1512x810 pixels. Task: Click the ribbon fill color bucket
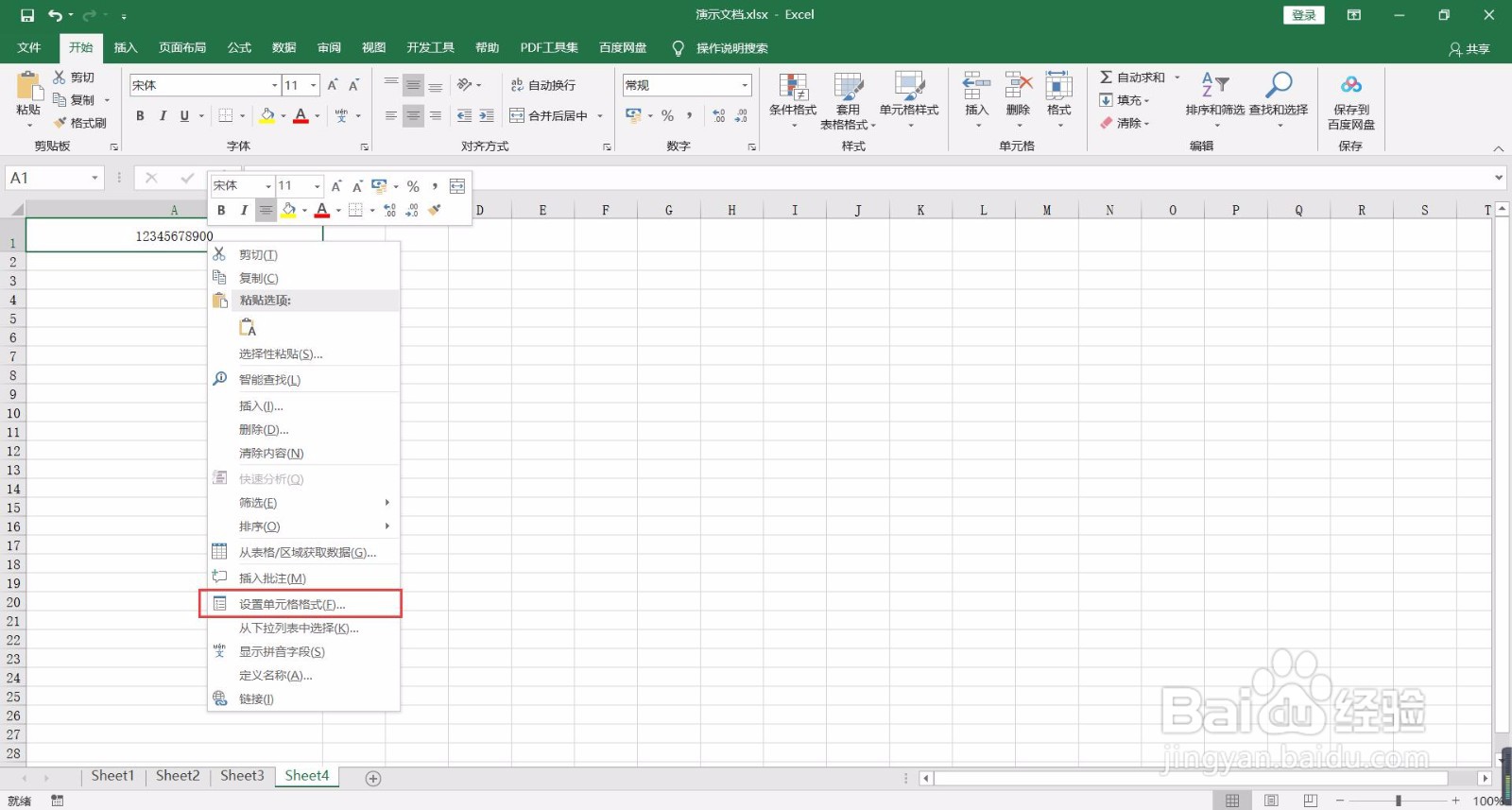click(x=267, y=115)
